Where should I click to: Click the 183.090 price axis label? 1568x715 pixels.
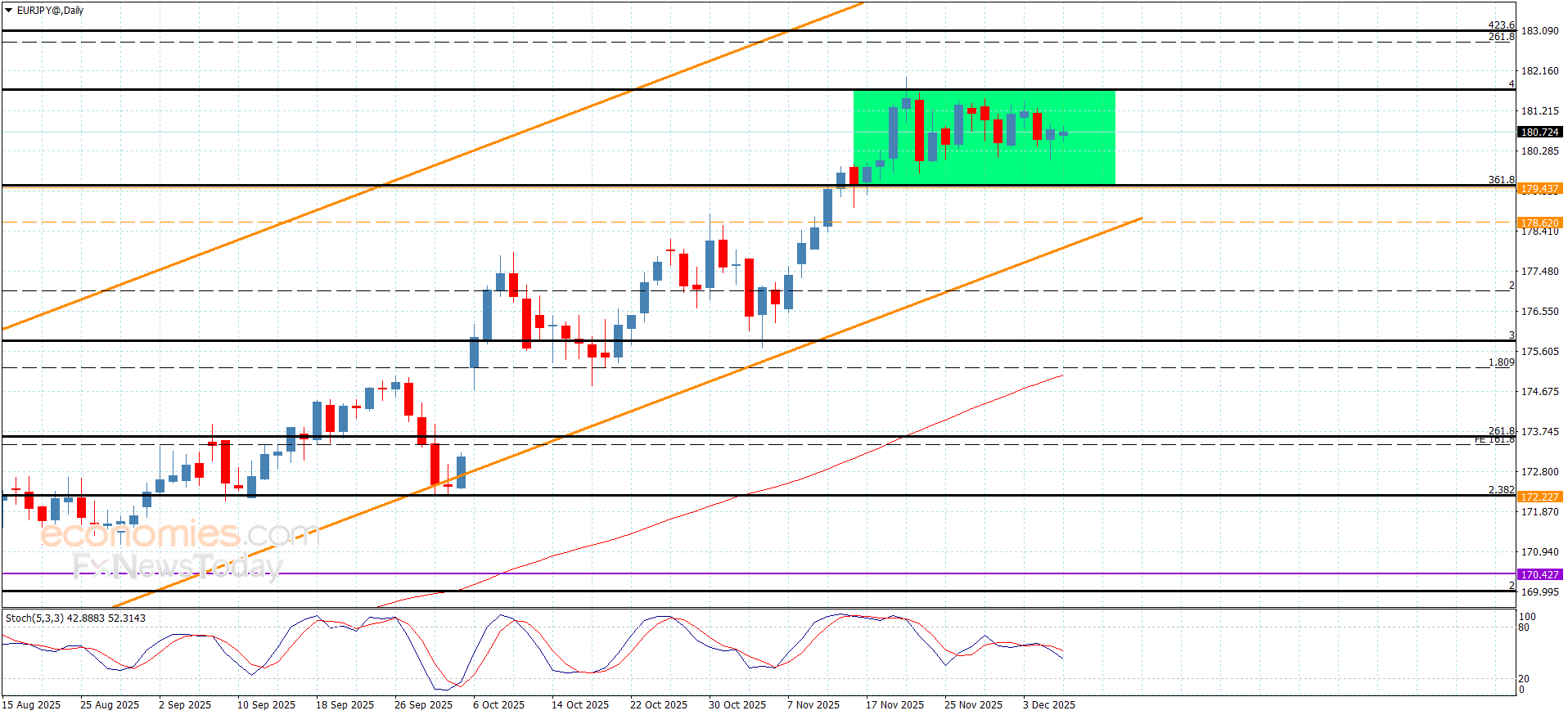pos(1539,31)
